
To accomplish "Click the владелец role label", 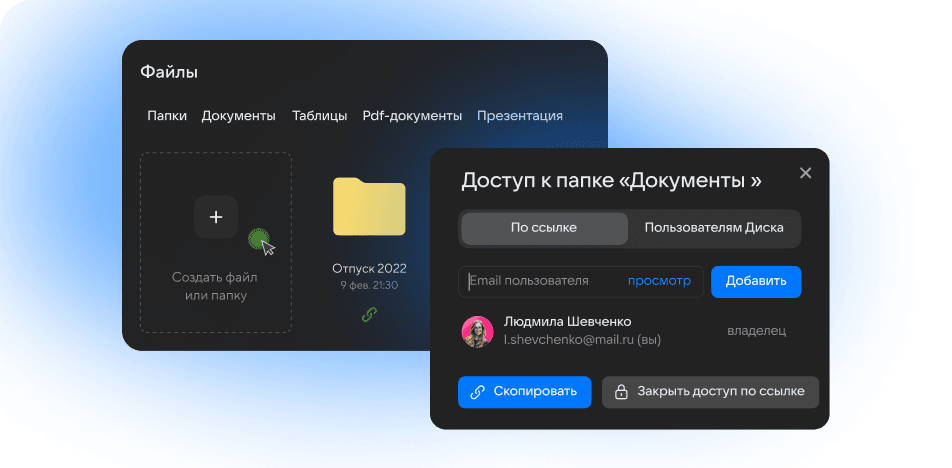I will pyautogui.click(x=756, y=331).
